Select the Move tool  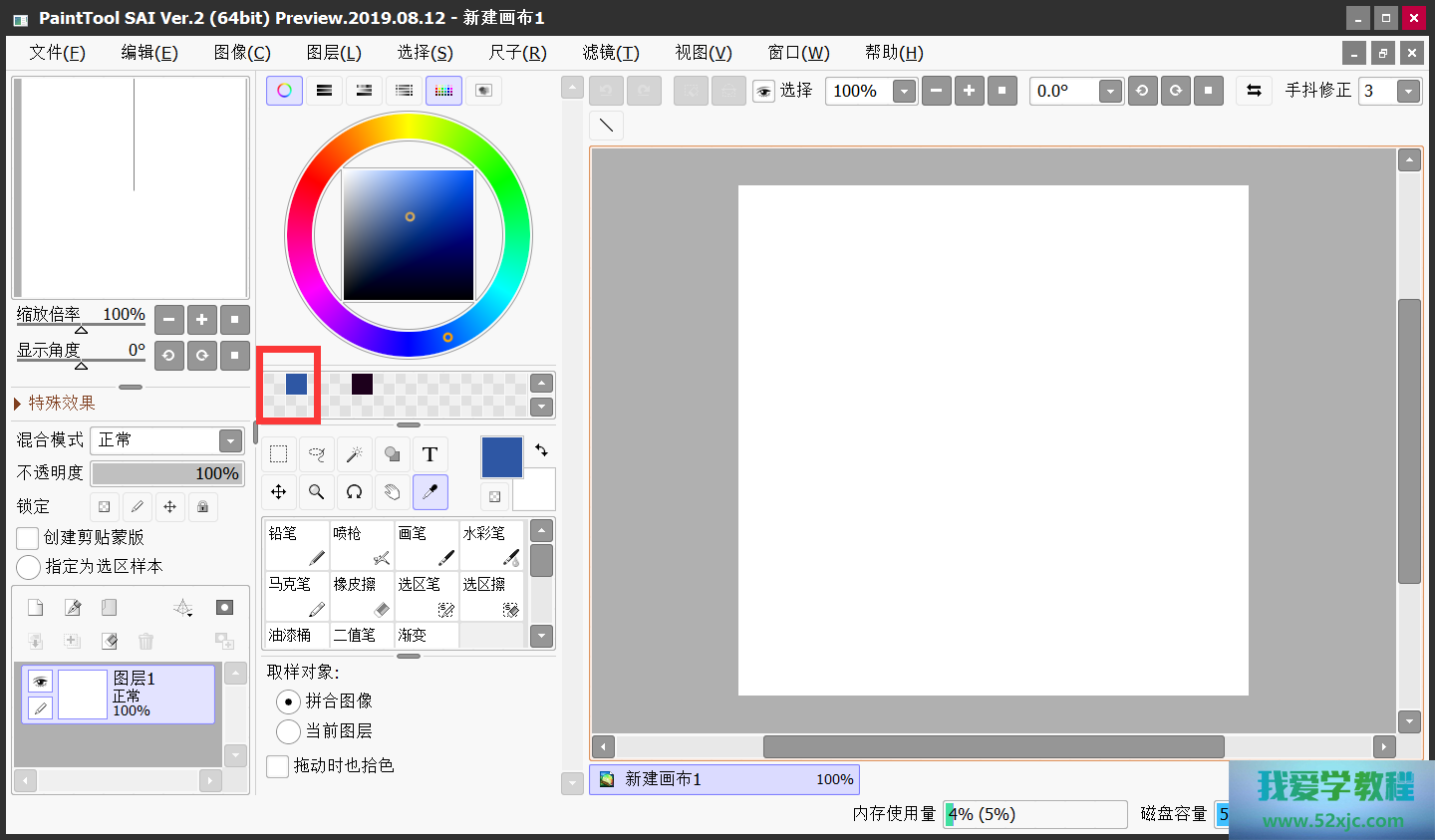pyautogui.click(x=279, y=492)
